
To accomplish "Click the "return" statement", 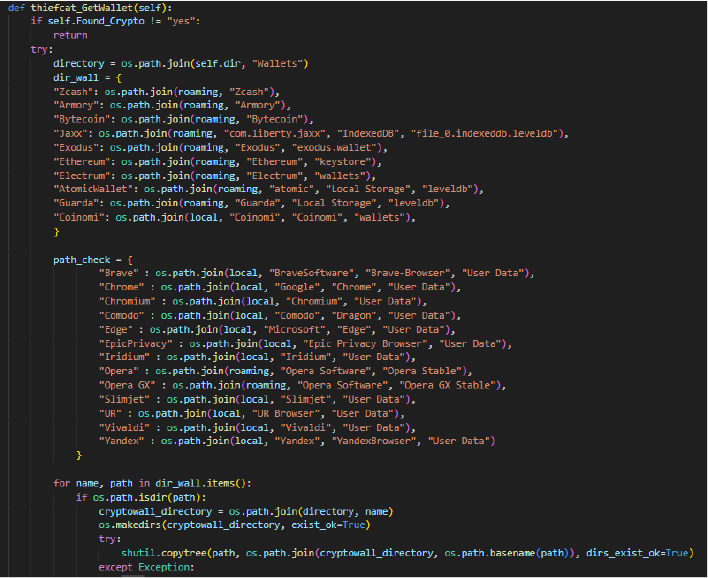I will point(70,35).
